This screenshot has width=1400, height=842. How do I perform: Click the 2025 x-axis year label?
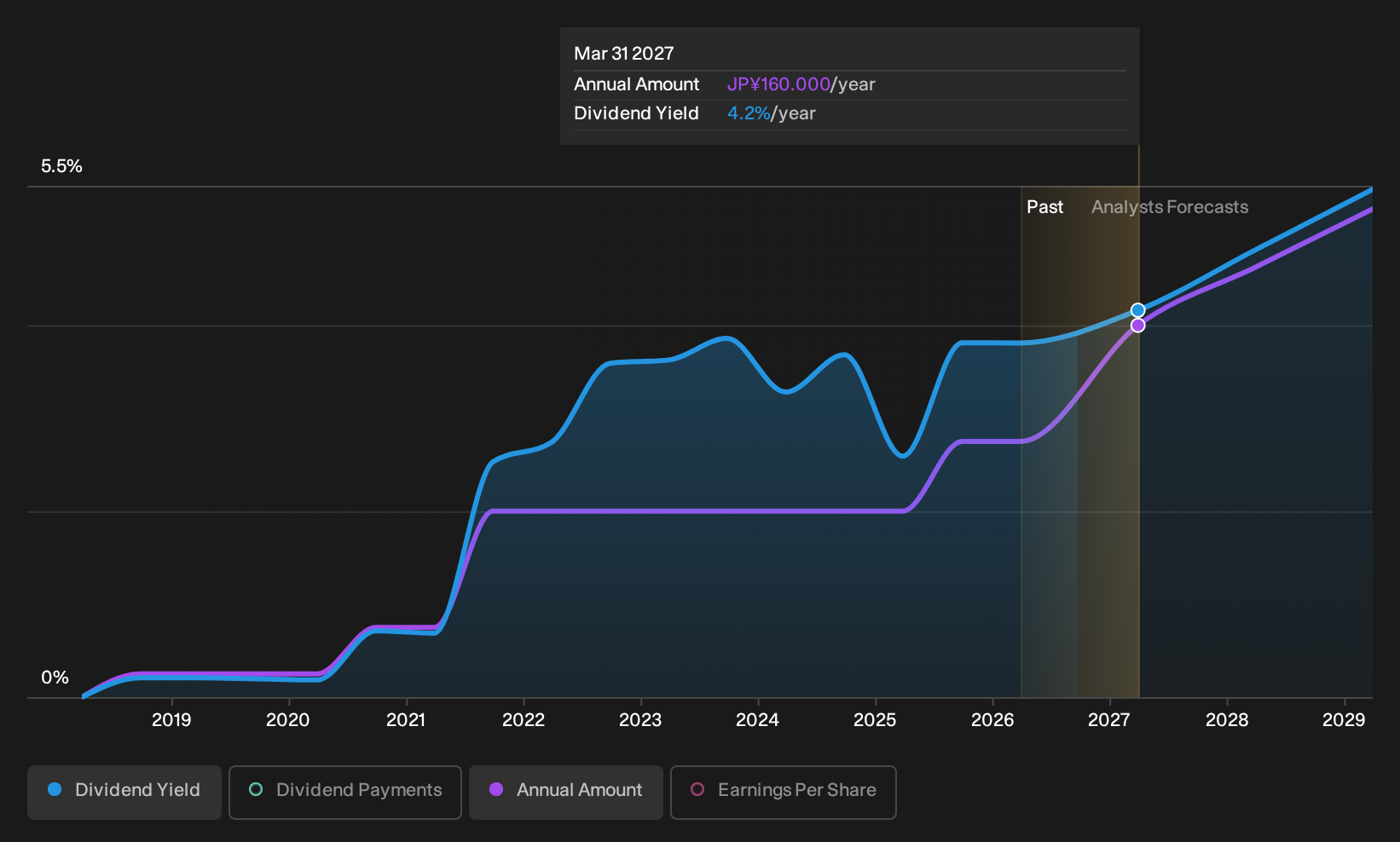[x=875, y=720]
